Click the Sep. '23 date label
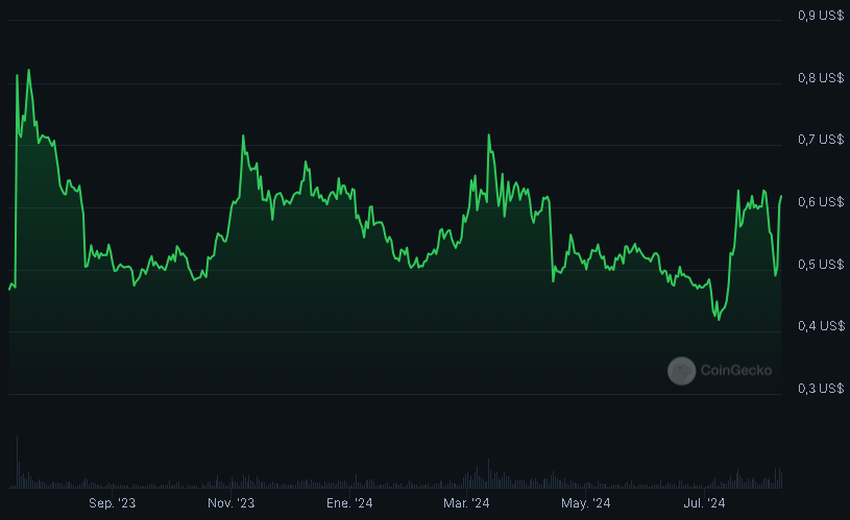Image resolution: width=850 pixels, height=520 pixels. coord(112,503)
